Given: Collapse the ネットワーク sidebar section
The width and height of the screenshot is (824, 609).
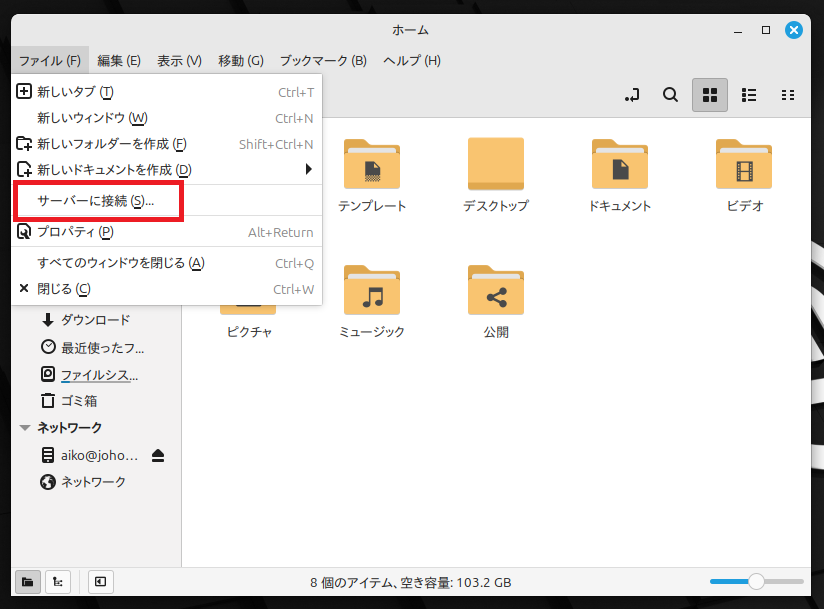Looking at the screenshot, I should [26, 428].
